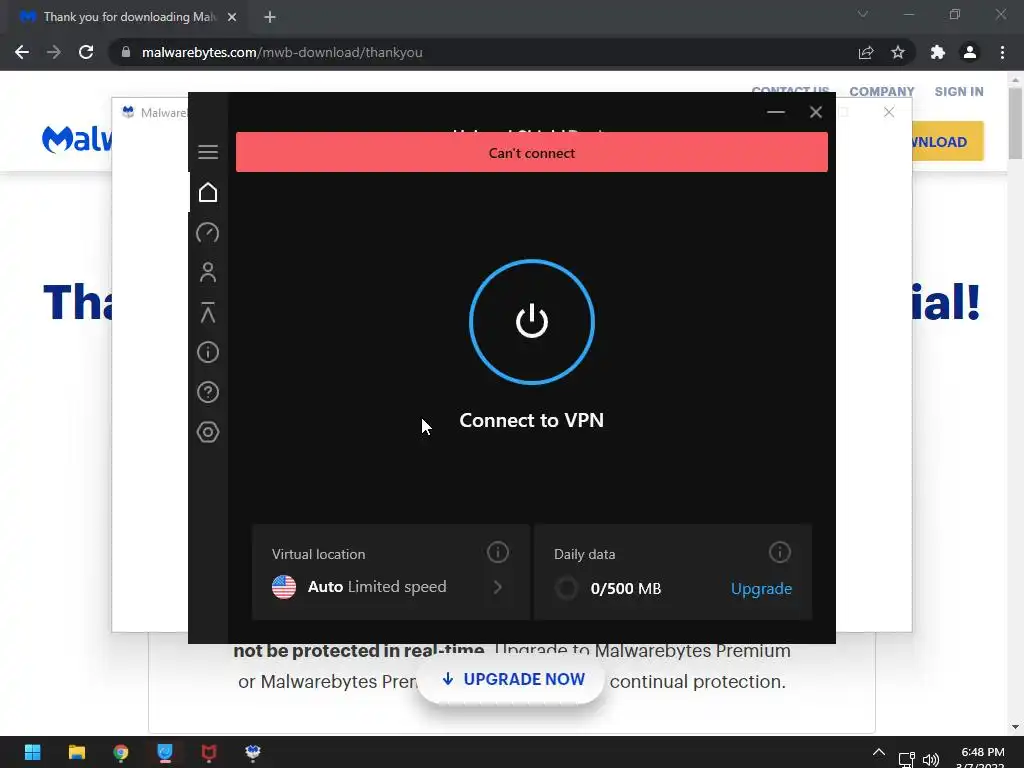Share this page icon in address bar
1024x768 pixels.
pyautogui.click(x=866, y=52)
